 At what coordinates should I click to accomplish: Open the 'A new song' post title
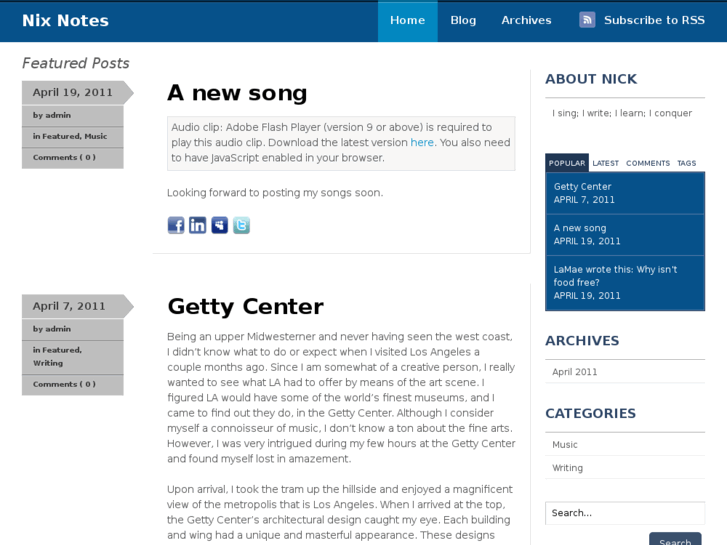click(x=237, y=93)
